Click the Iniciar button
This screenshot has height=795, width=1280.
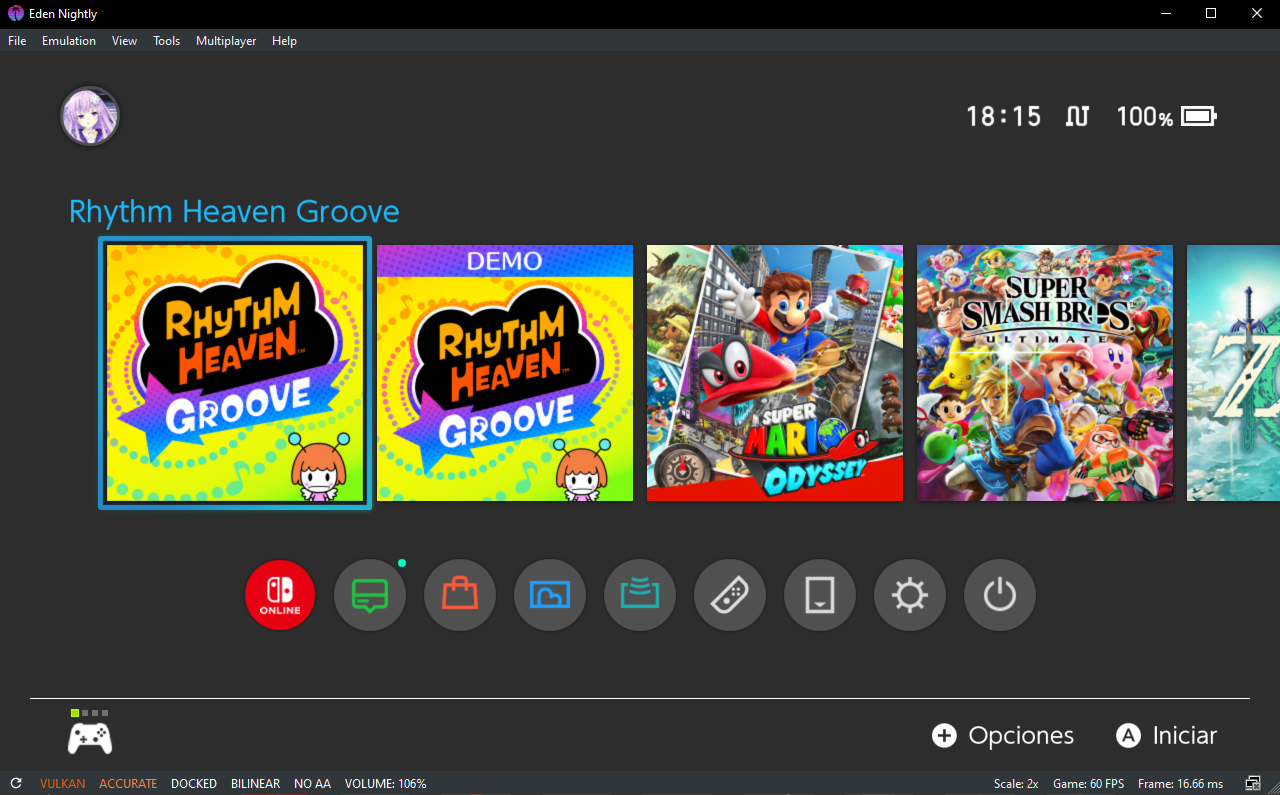click(x=1167, y=736)
